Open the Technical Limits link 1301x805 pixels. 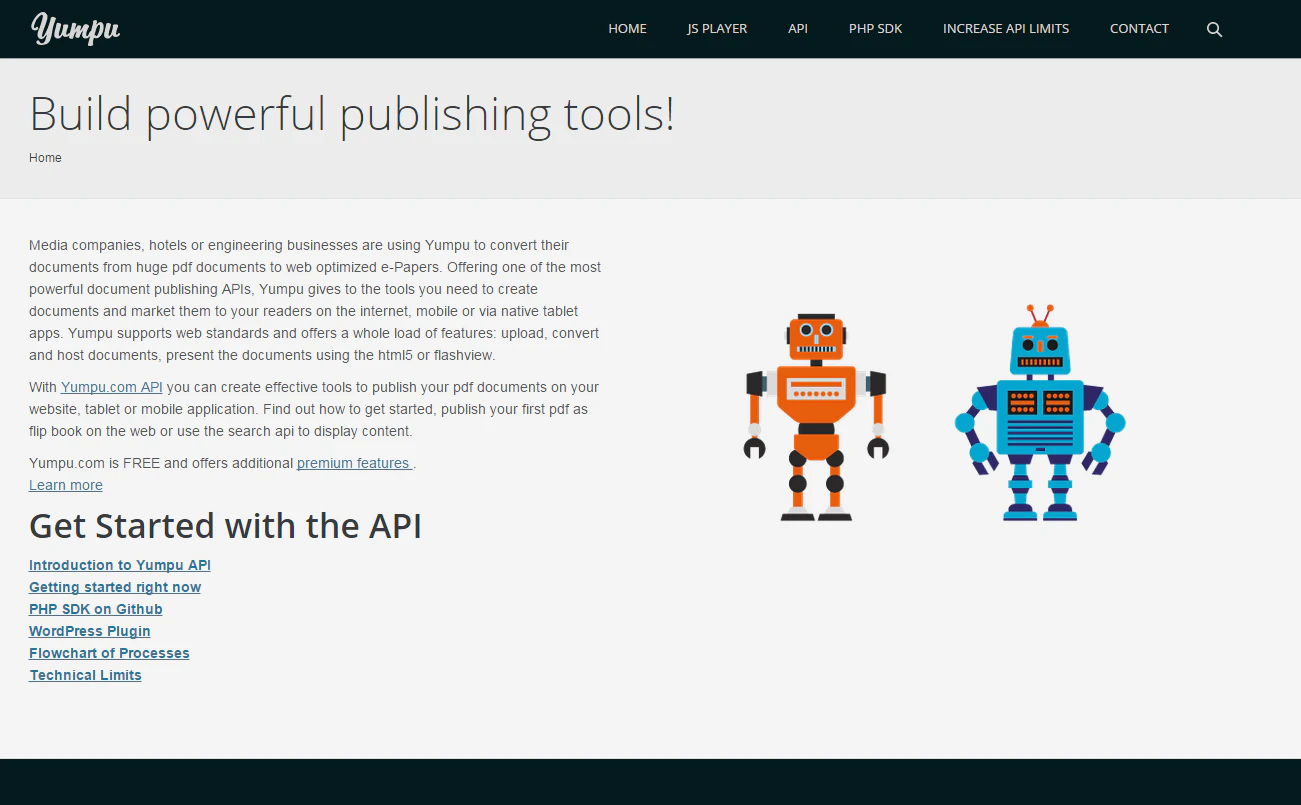coord(85,675)
